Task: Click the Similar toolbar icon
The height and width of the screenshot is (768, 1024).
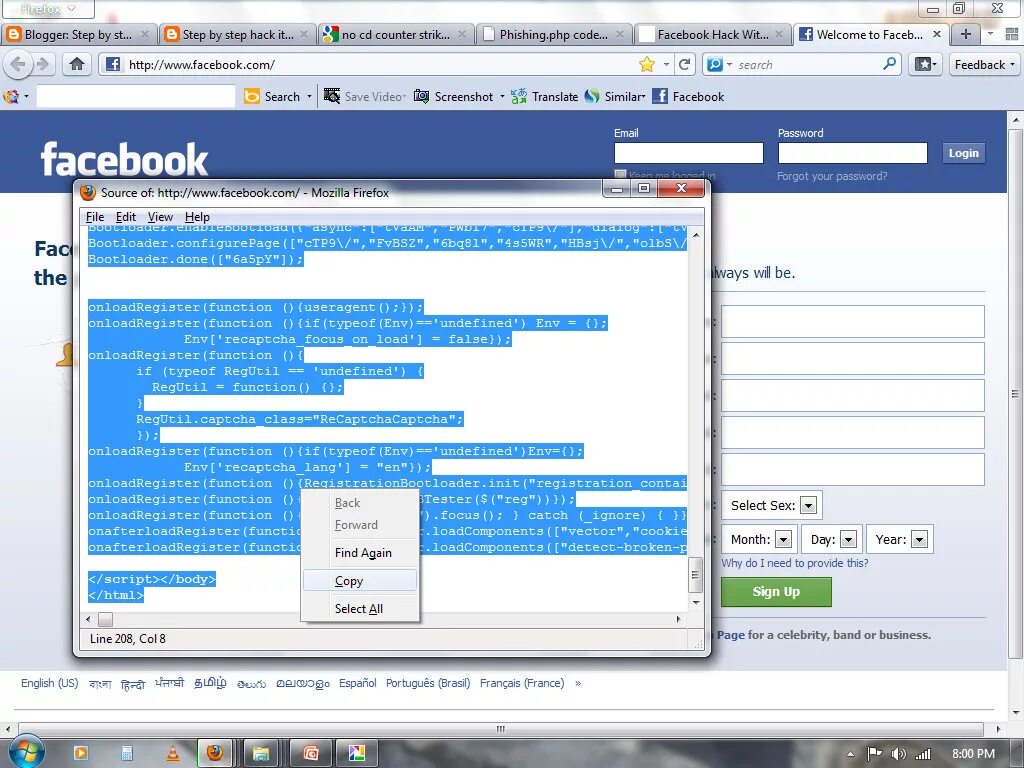Action: (x=592, y=97)
